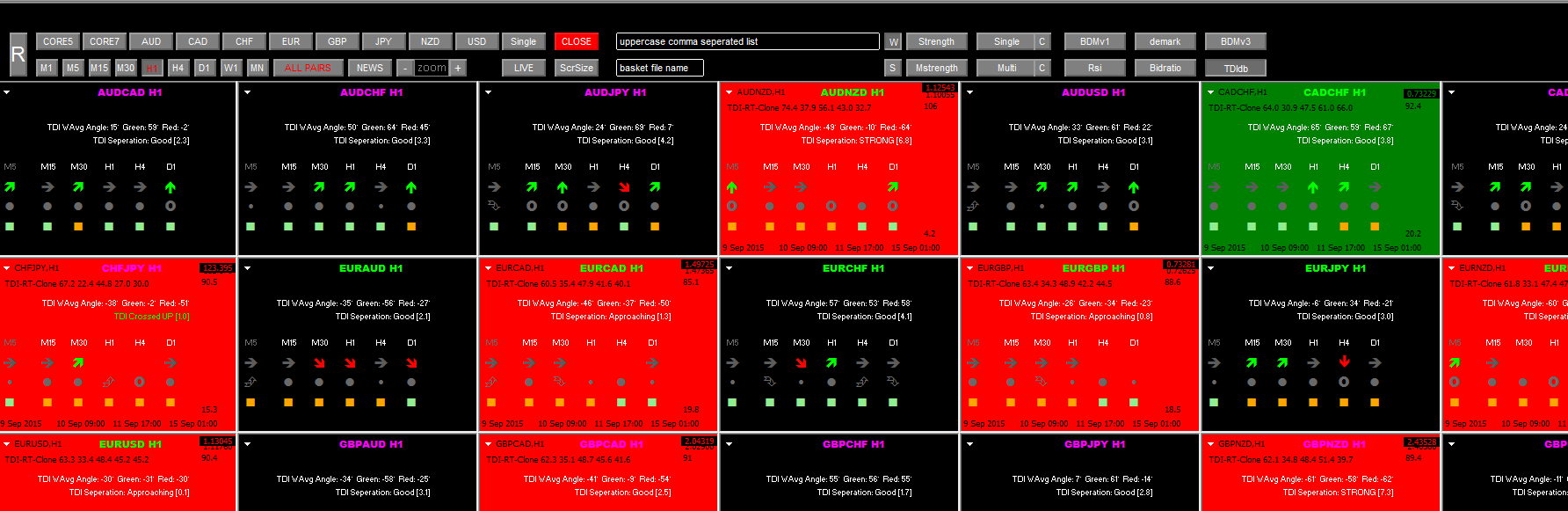Click the ring circle under M15 in AUDJPY
The height and width of the screenshot is (511, 1568).
[x=532, y=207]
